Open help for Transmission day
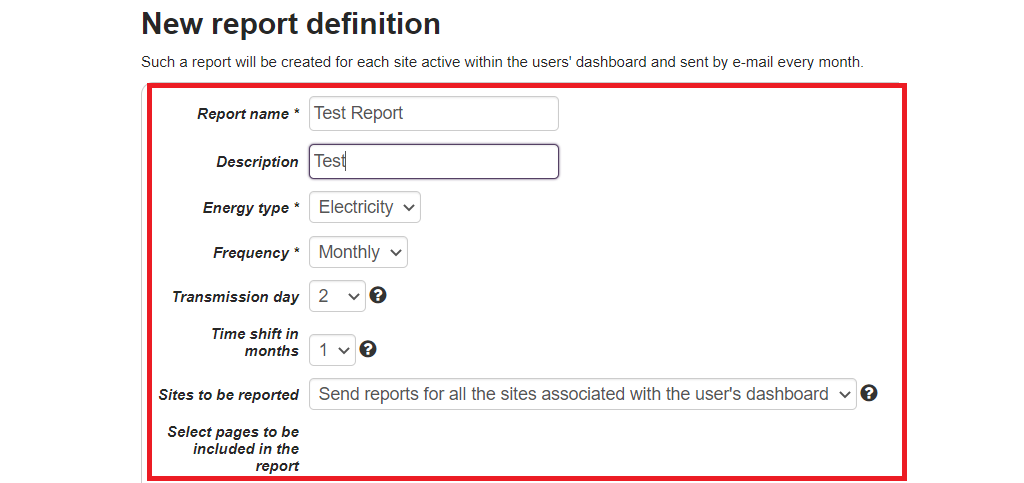This screenshot has width=1024, height=483. (x=378, y=296)
